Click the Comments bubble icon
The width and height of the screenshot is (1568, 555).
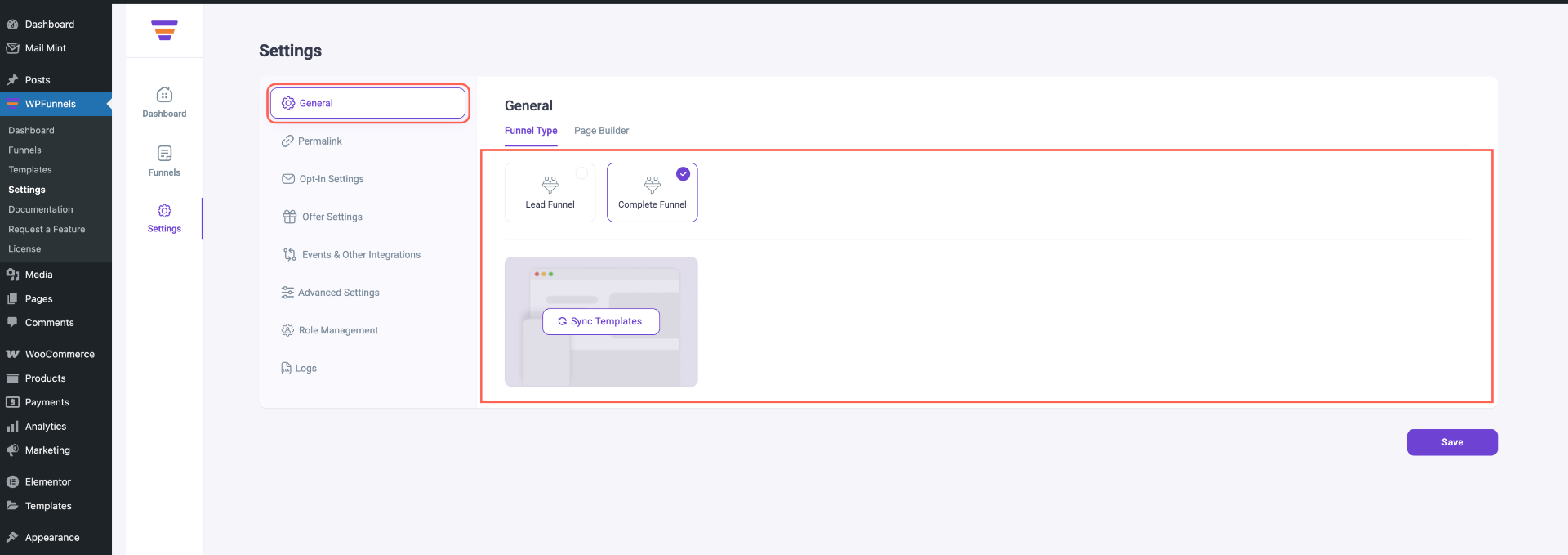[x=12, y=323]
